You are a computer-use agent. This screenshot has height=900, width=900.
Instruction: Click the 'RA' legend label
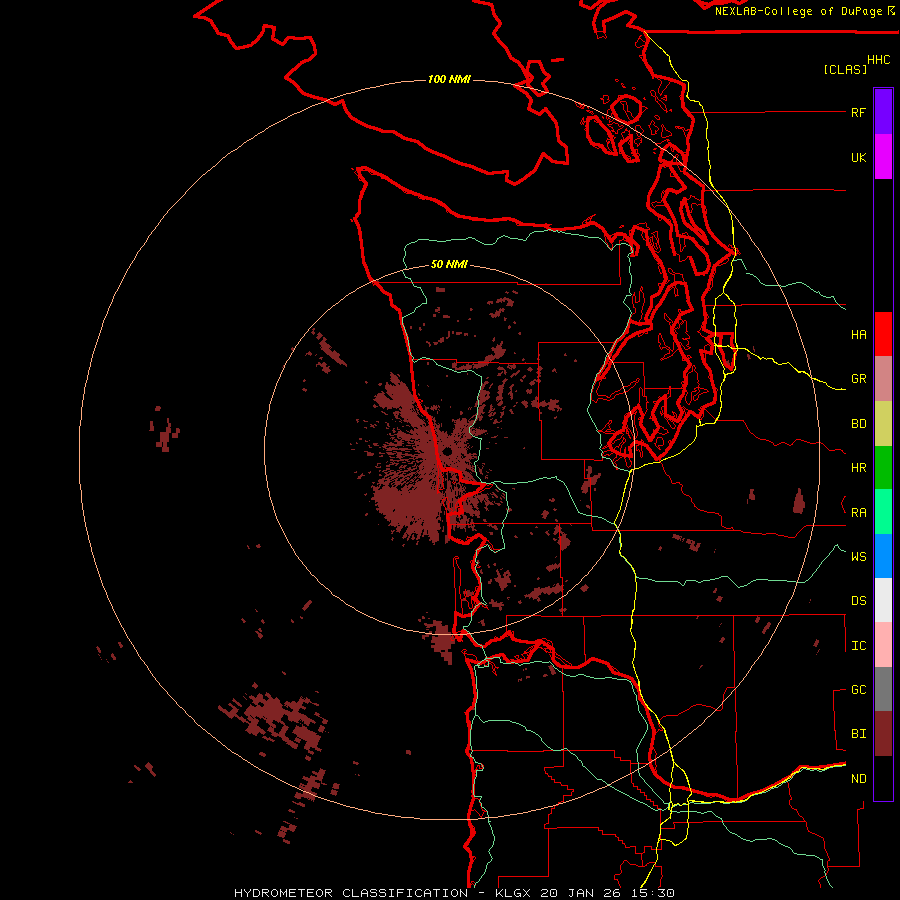coord(858,513)
